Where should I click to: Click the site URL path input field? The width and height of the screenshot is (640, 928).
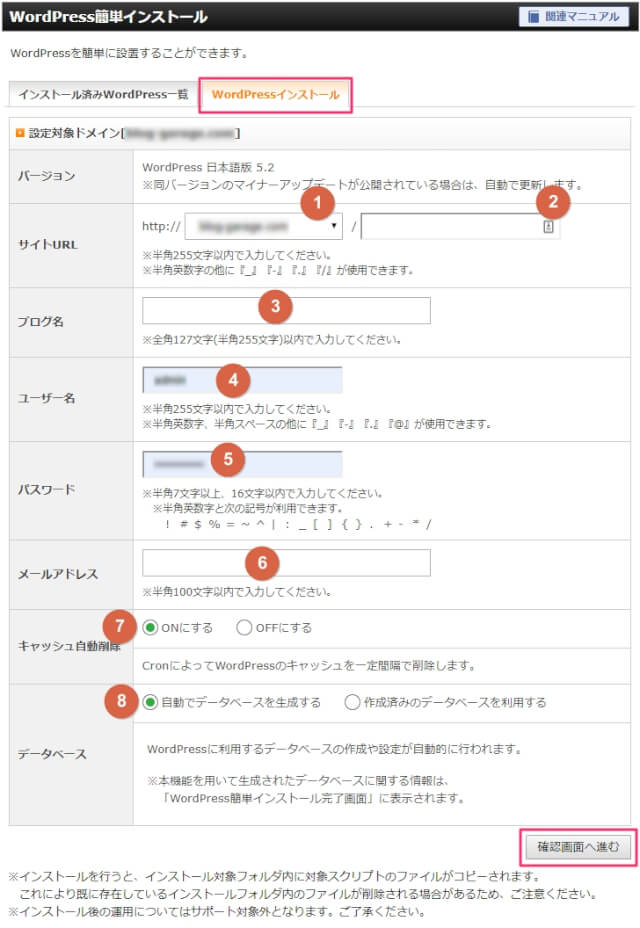point(461,226)
